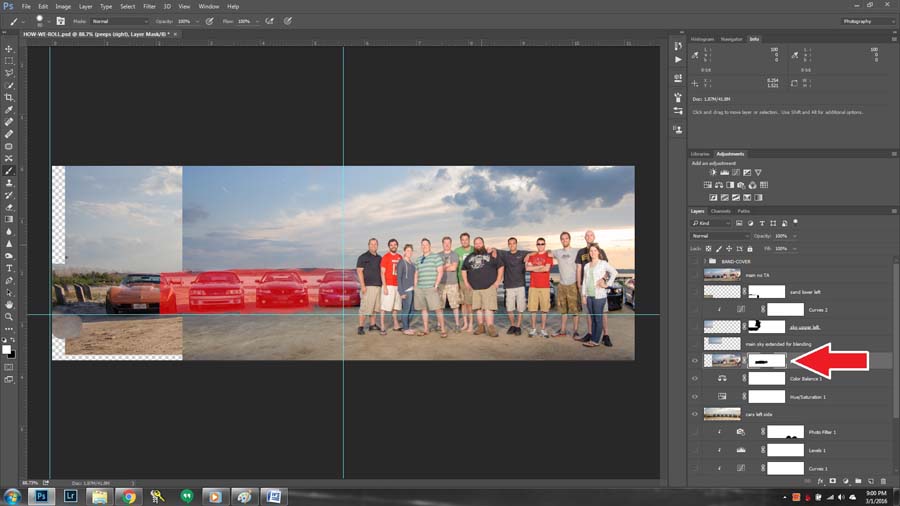Open the Brush Preset picker arrow
This screenshot has width=900, height=506.
tap(49, 21)
